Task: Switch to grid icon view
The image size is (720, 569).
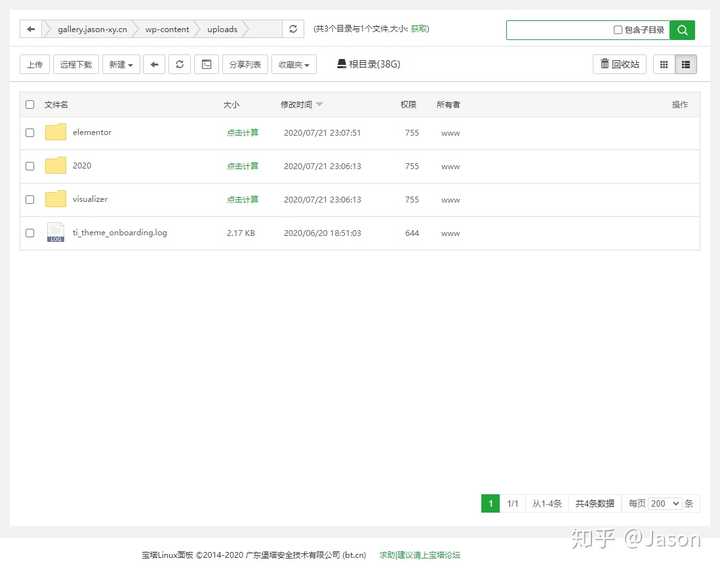Action: pos(663,64)
